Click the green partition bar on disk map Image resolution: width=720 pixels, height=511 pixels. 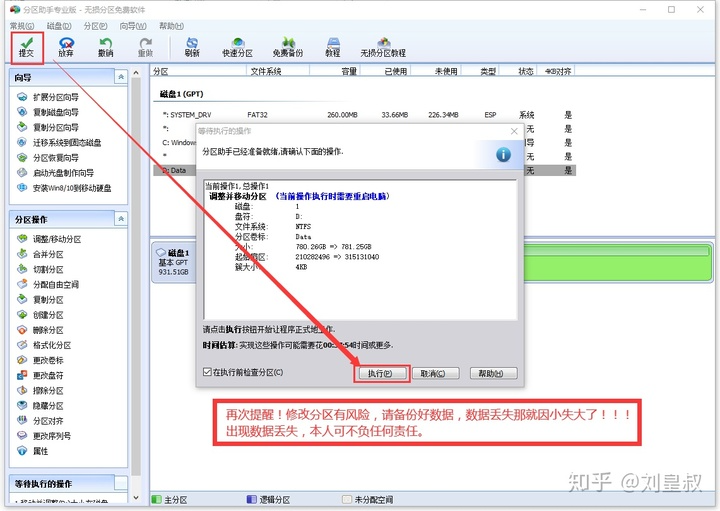point(618,263)
